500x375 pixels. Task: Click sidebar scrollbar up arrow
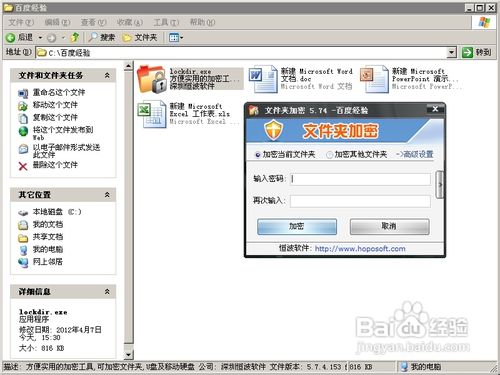[129, 66]
